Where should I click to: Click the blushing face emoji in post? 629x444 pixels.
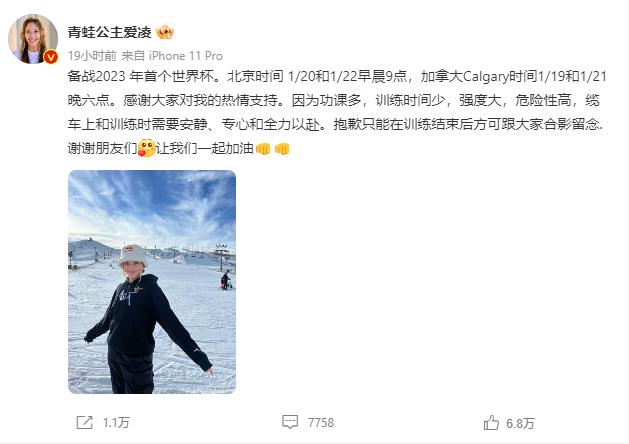[146, 148]
